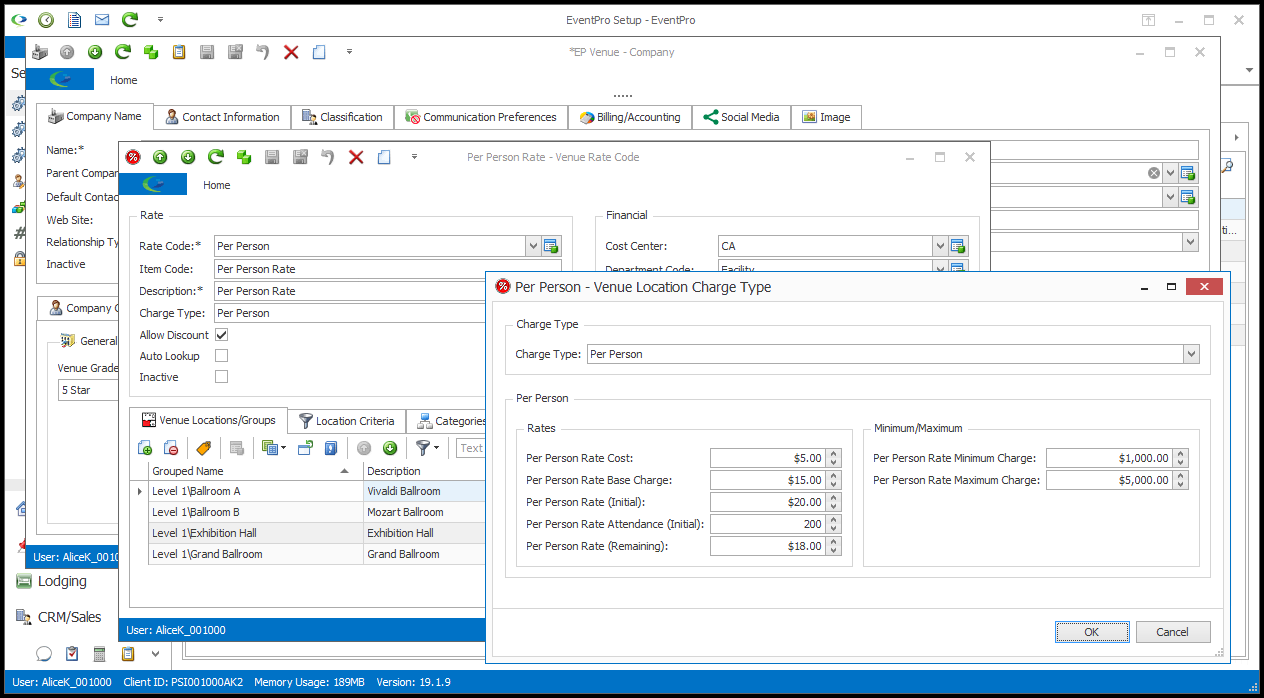Select the Communication Preferences tab

coord(481,117)
